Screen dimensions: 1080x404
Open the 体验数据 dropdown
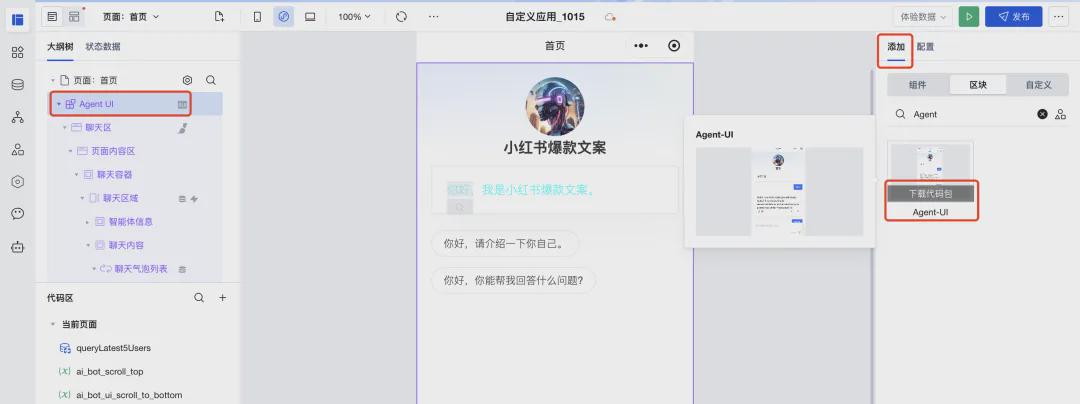tap(923, 17)
